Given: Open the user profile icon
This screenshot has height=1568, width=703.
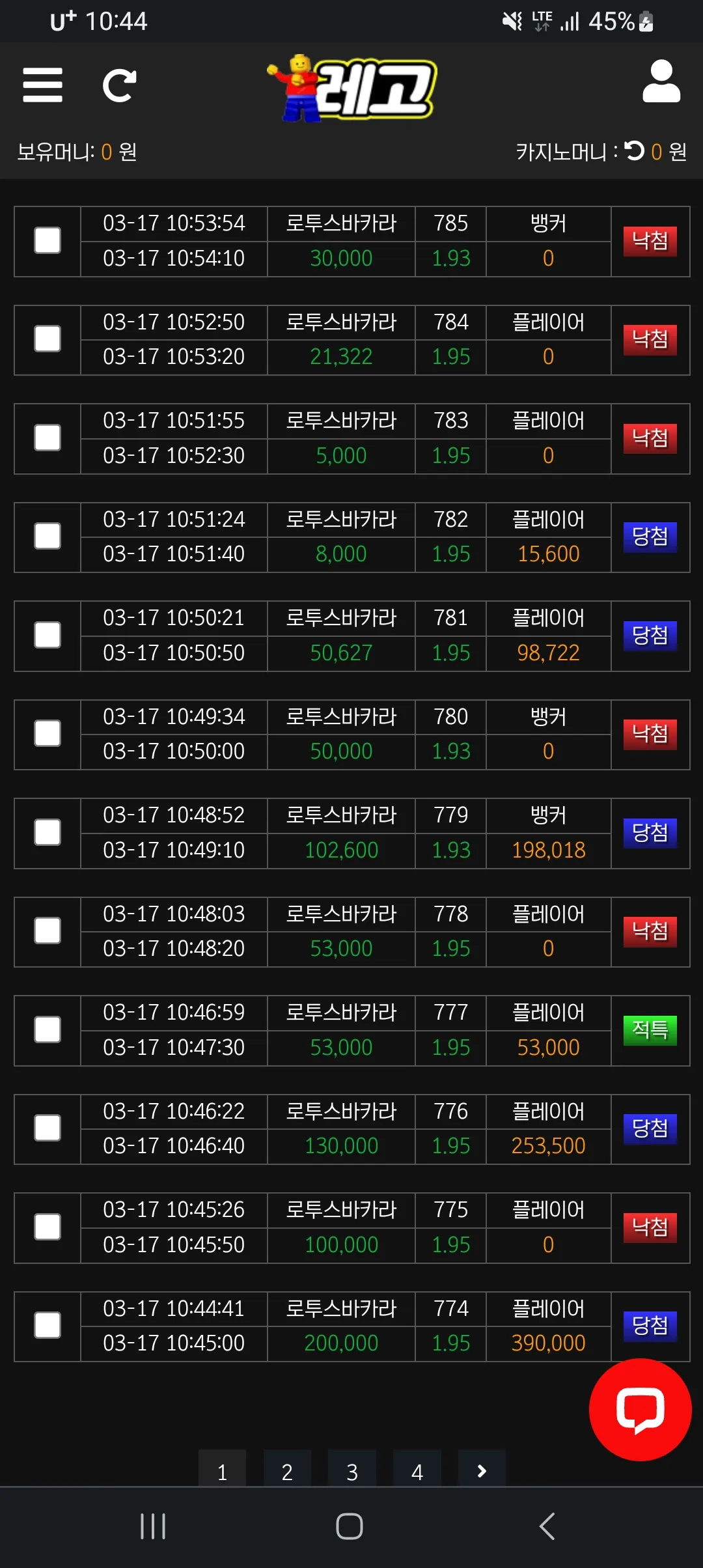Looking at the screenshot, I should tap(661, 81).
